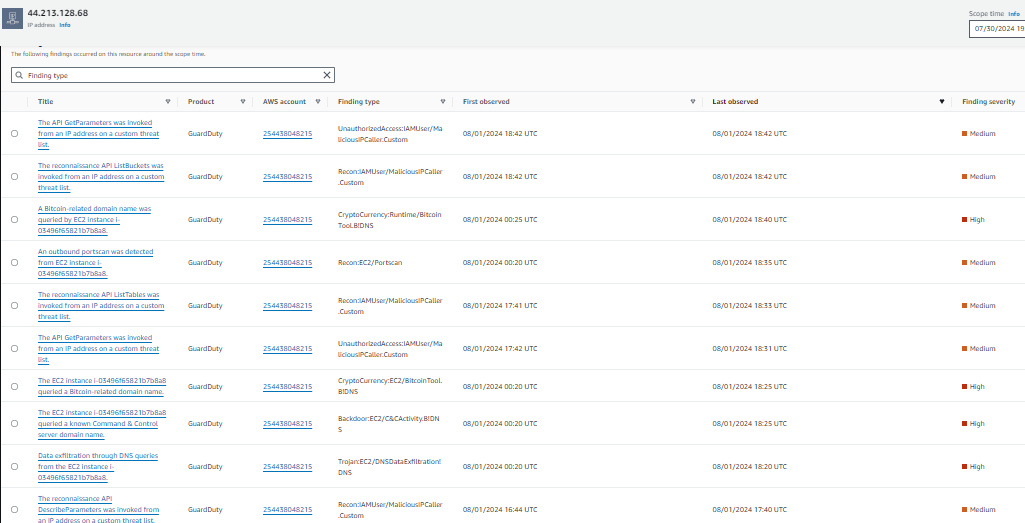Open the DescribeParameters reconnaissance finding title link
This screenshot has height=523, width=1025.
(x=98, y=510)
